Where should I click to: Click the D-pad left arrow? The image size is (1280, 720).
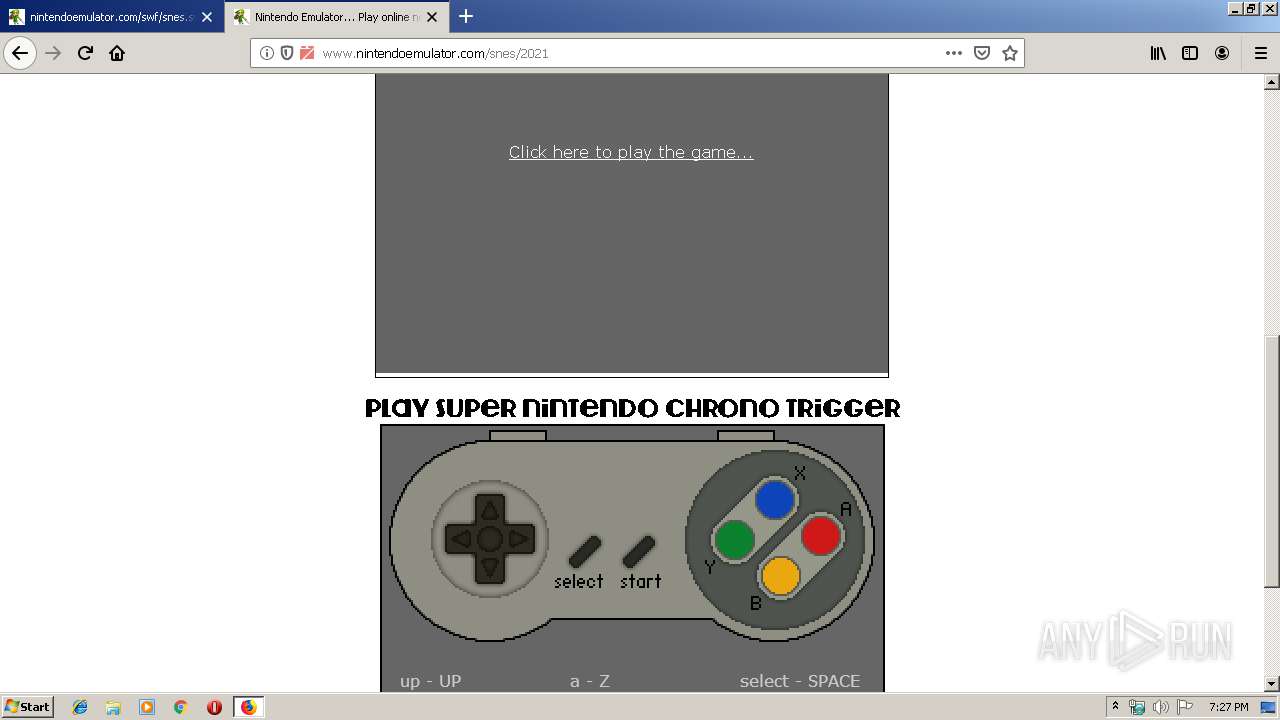(x=460, y=540)
